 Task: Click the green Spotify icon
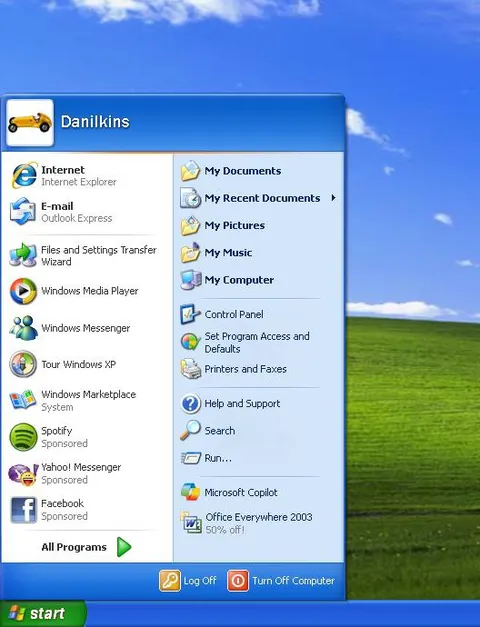pyautogui.click(x=23, y=437)
